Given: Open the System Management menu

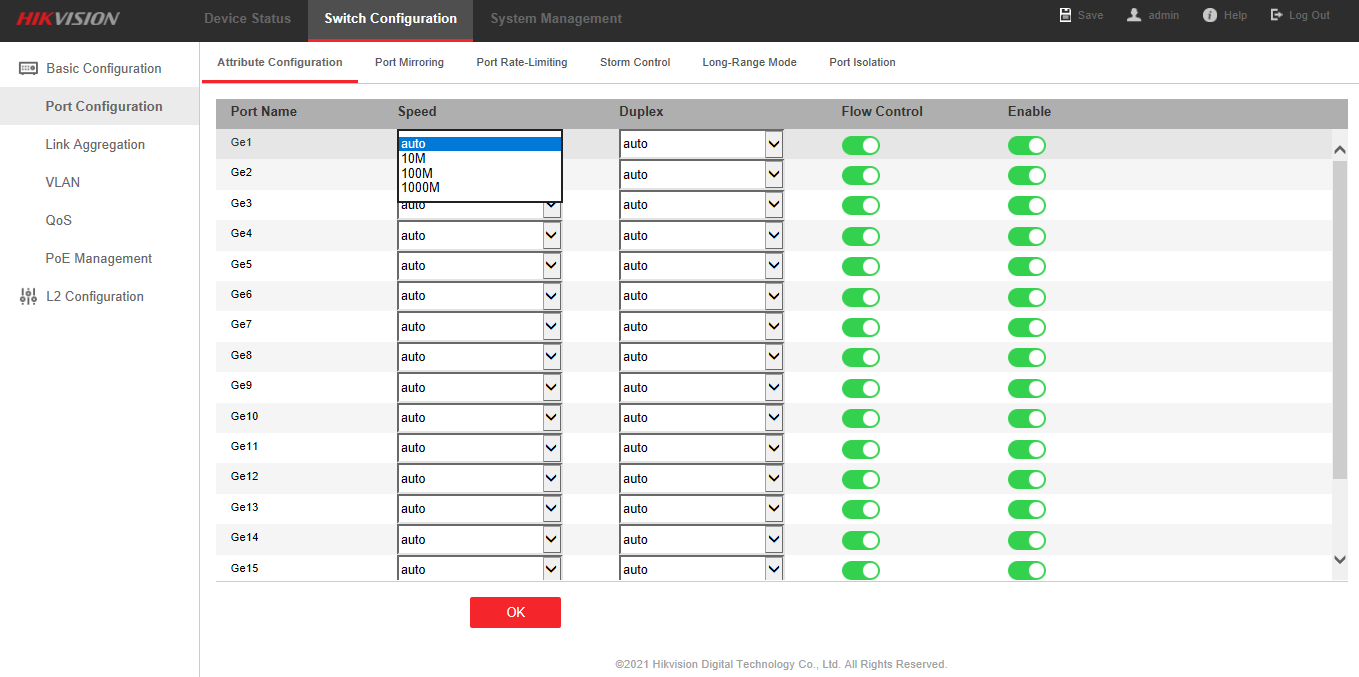Looking at the screenshot, I should click(555, 19).
